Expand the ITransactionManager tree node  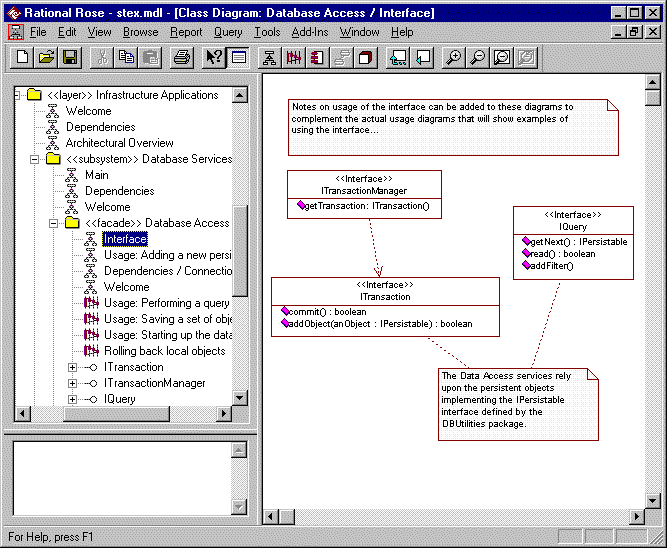(x=72, y=383)
